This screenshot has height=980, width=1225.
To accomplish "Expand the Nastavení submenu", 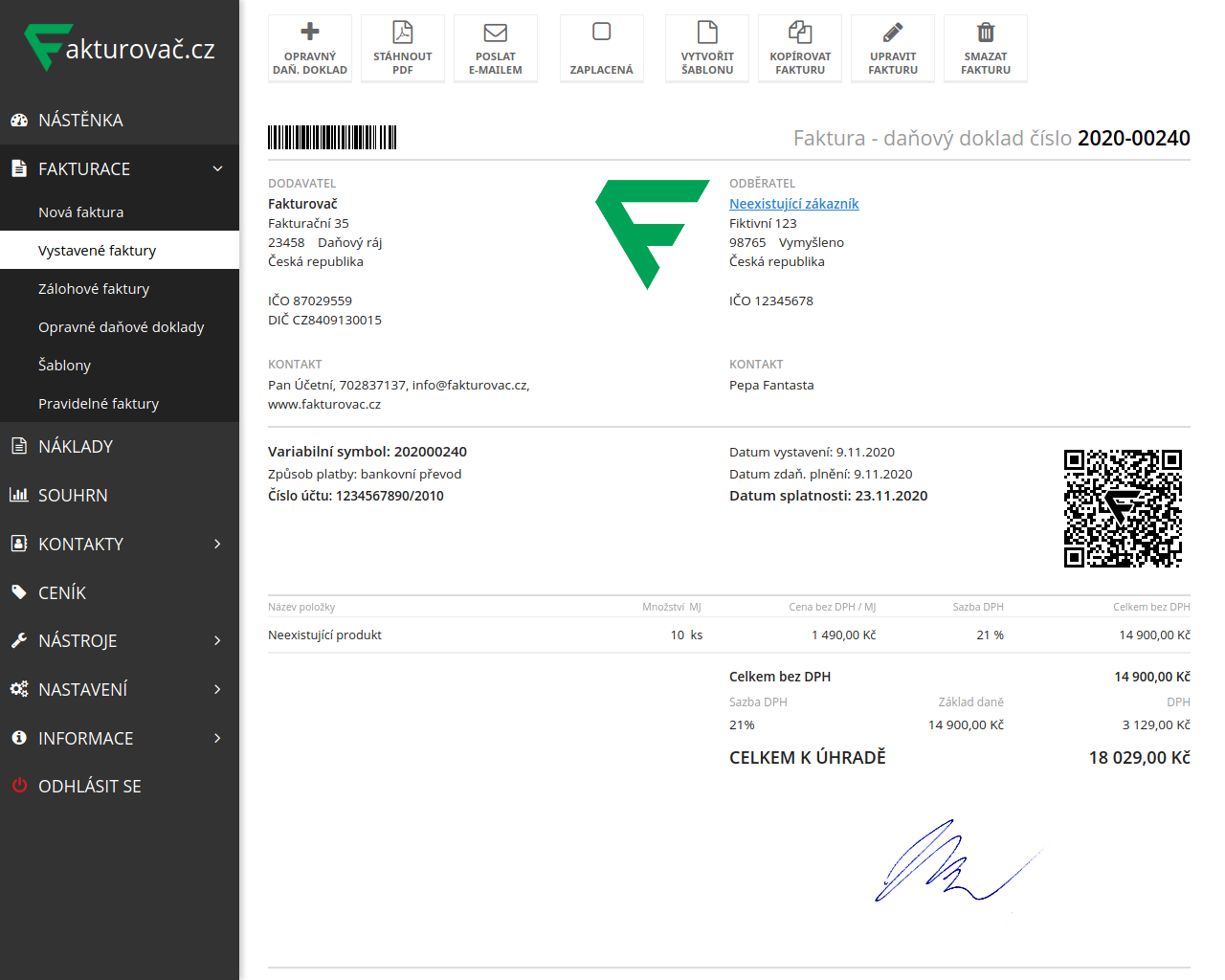I will point(217,690).
